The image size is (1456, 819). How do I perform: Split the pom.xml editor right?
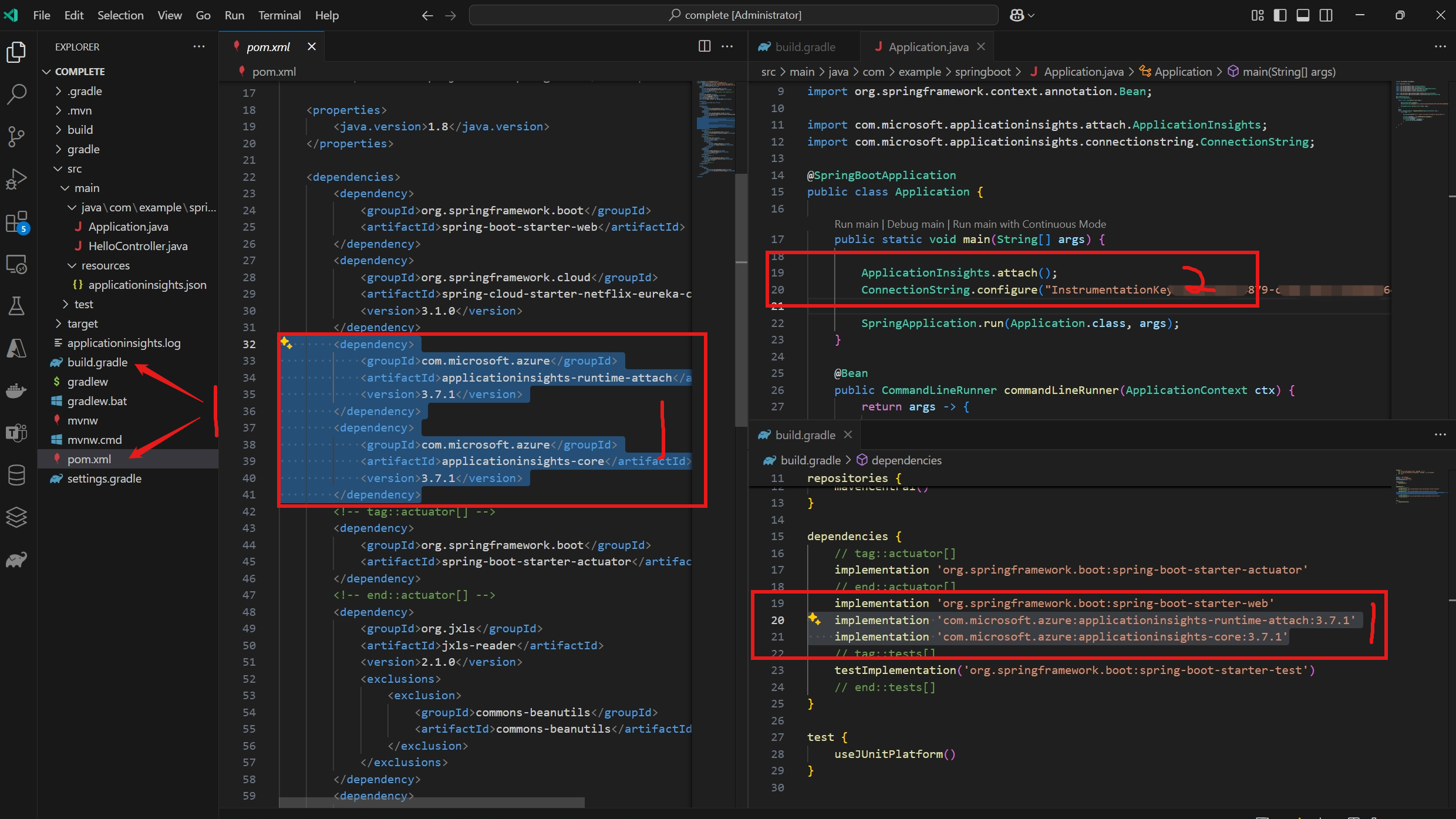[x=704, y=46]
